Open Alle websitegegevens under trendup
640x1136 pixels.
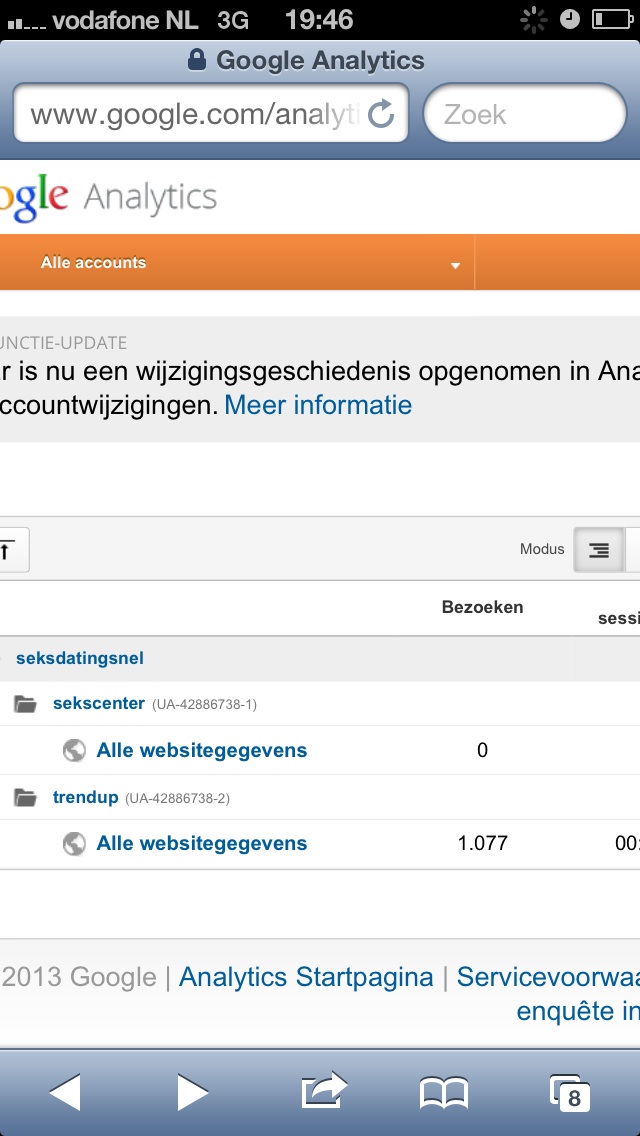tap(201, 843)
